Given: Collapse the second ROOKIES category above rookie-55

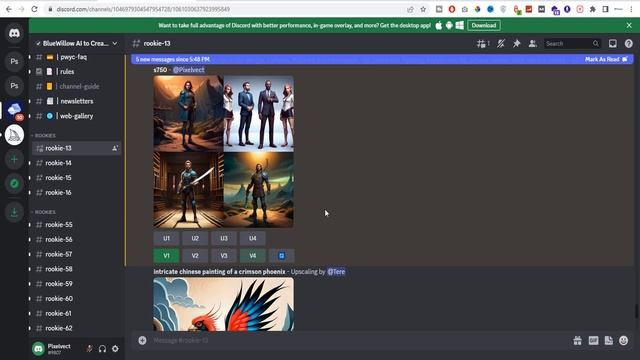Looking at the screenshot, I should click(44, 212).
